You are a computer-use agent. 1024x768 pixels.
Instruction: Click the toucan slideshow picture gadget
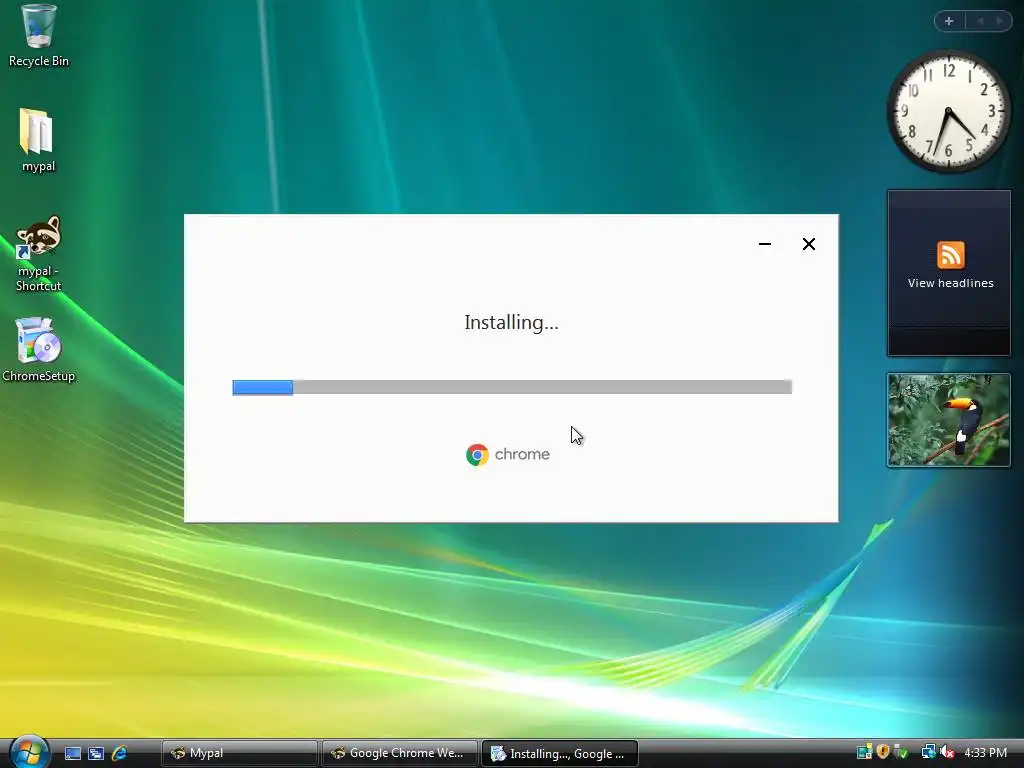click(948, 421)
